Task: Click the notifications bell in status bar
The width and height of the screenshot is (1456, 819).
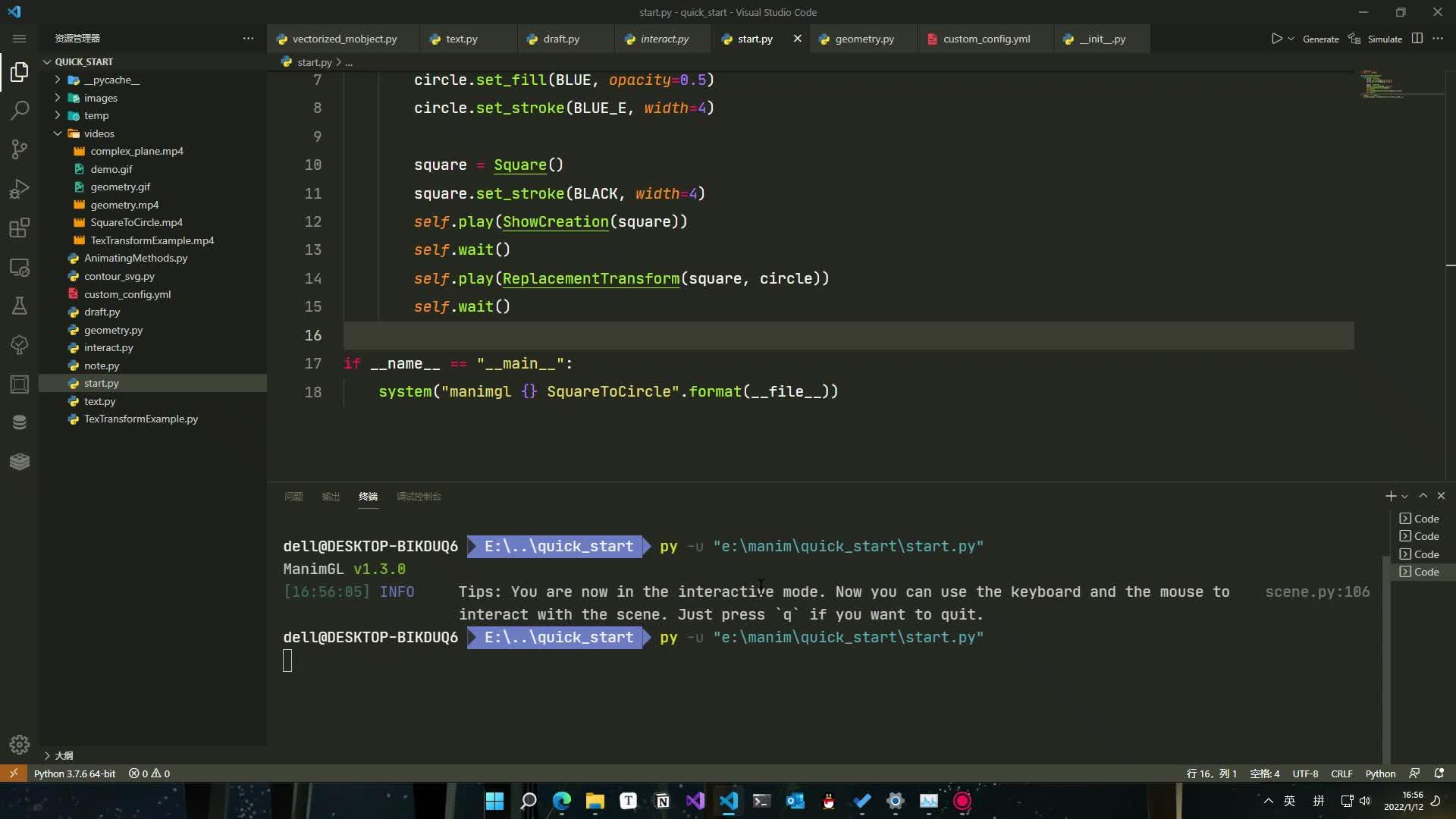Action: (x=1439, y=773)
